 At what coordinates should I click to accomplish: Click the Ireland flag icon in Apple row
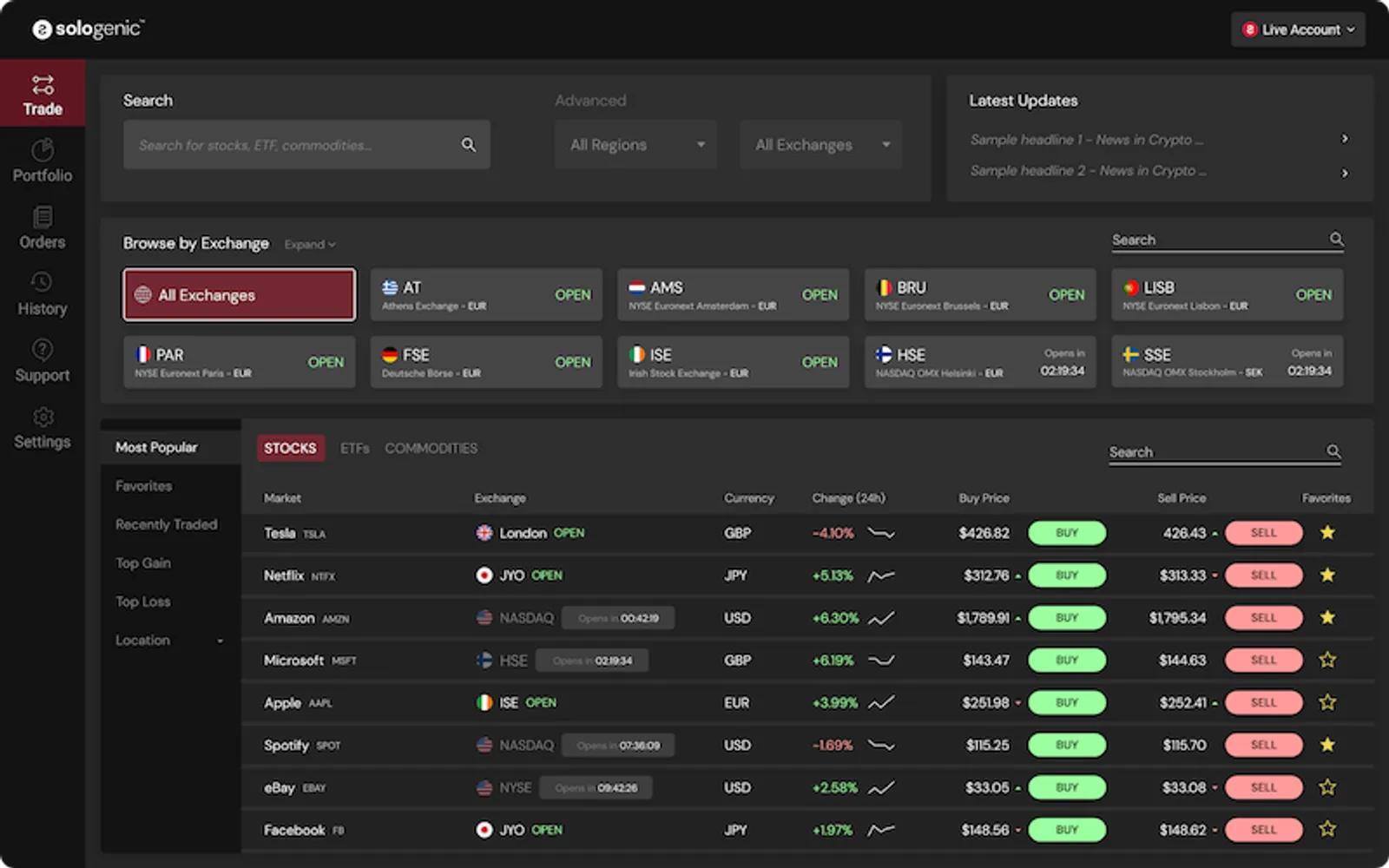(x=484, y=702)
